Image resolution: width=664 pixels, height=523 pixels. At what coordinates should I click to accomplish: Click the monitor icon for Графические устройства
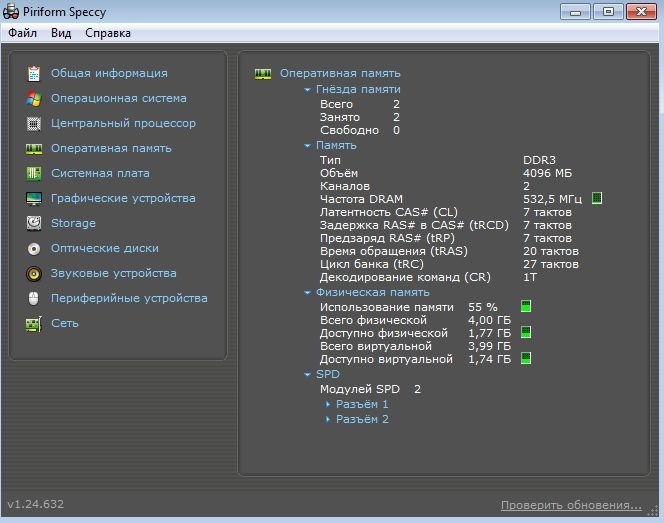pos(34,199)
